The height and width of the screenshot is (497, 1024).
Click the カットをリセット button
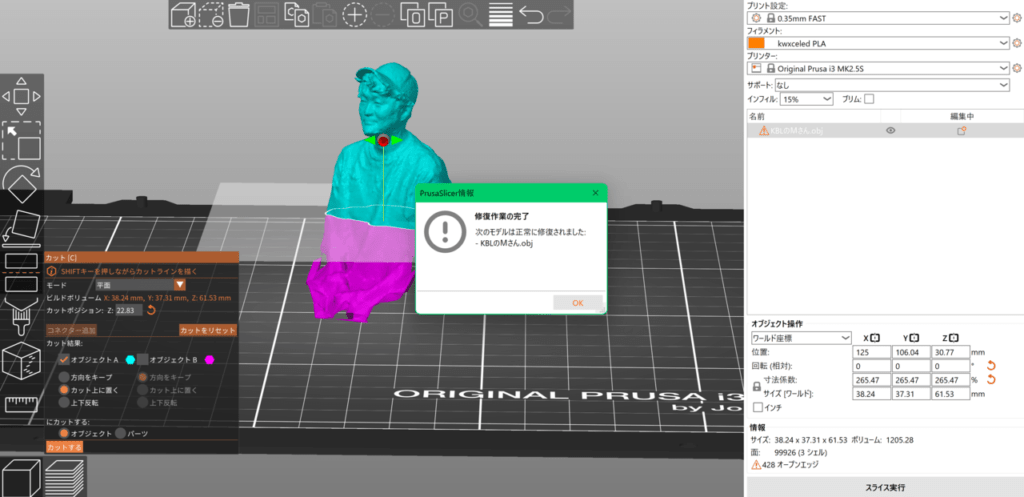click(x=208, y=330)
